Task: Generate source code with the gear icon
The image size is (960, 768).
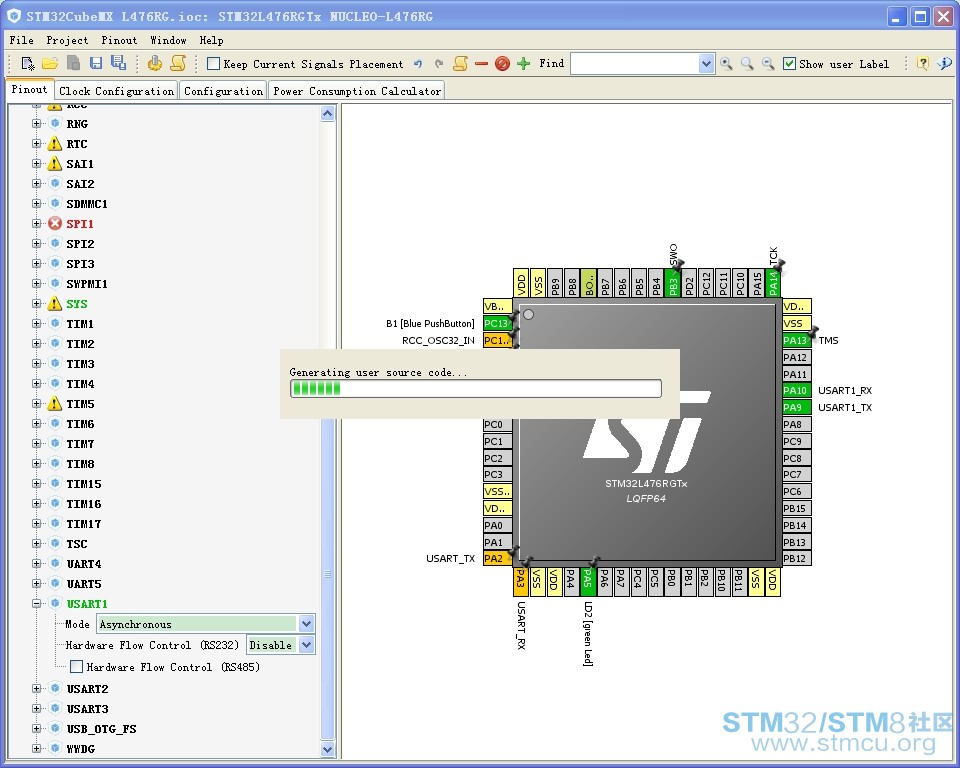Action: tap(155, 63)
